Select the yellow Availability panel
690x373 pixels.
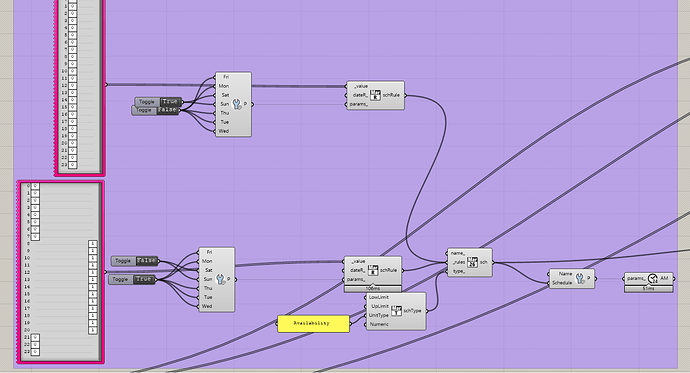(313, 323)
